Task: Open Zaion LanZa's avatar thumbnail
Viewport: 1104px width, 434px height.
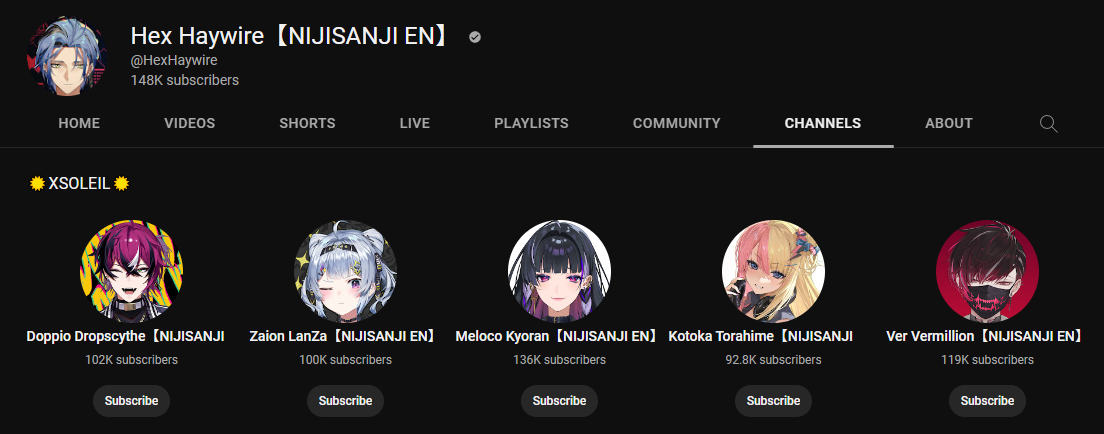Action: coord(345,272)
